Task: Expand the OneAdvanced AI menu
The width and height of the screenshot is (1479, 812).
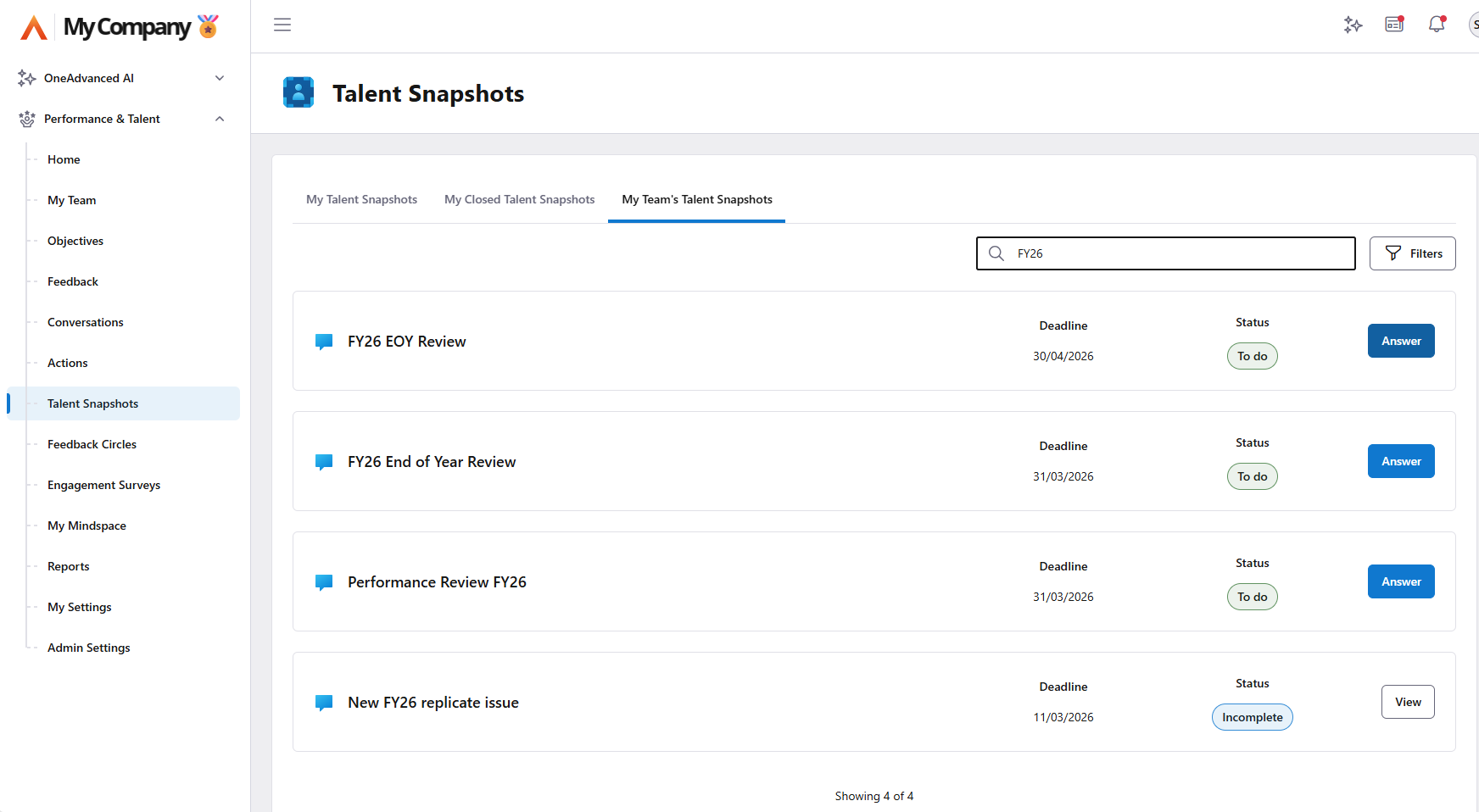Action: [x=220, y=78]
